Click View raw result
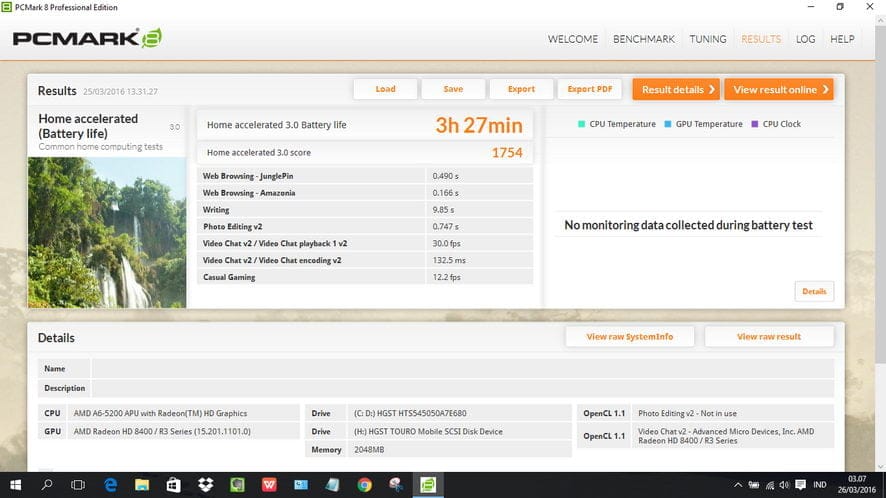Screen dimensions: 886x498 (x=768, y=336)
